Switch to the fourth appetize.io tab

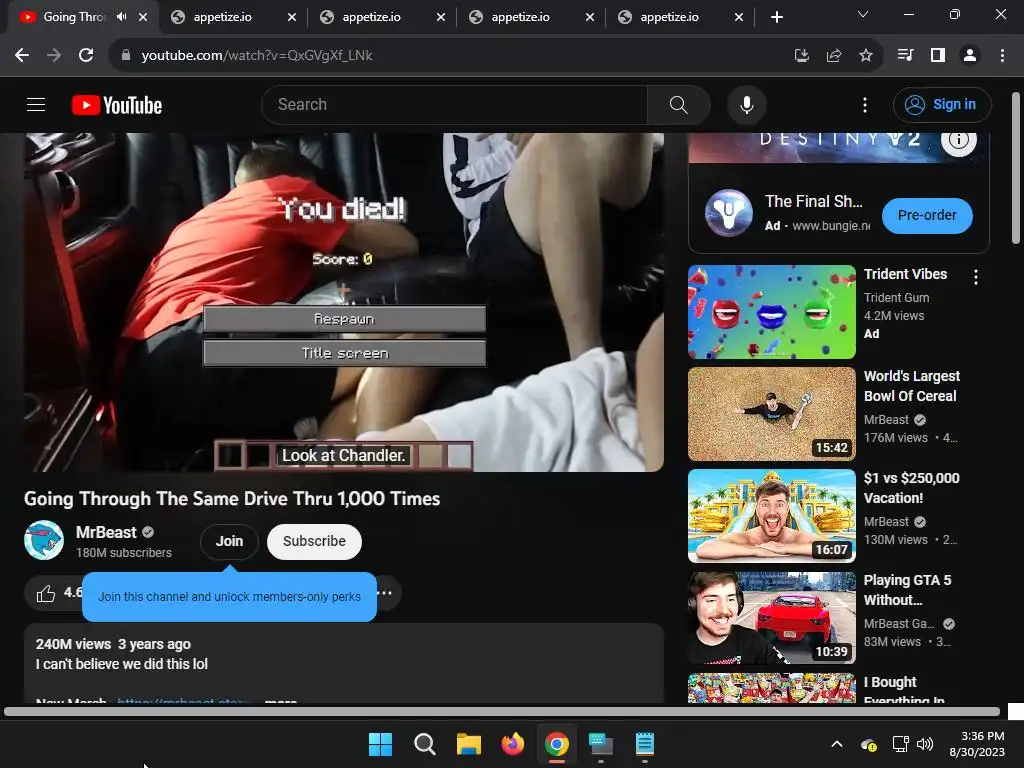click(669, 17)
